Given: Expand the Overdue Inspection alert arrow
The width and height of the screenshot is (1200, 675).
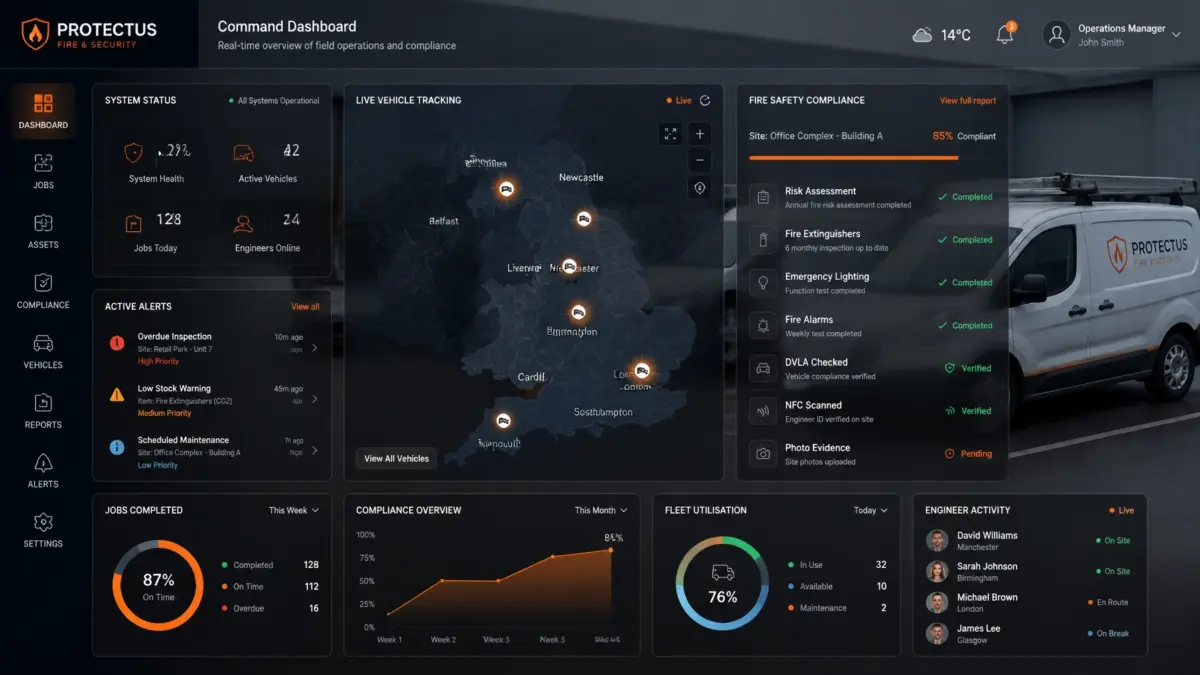Looking at the screenshot, I should [315, 348].
